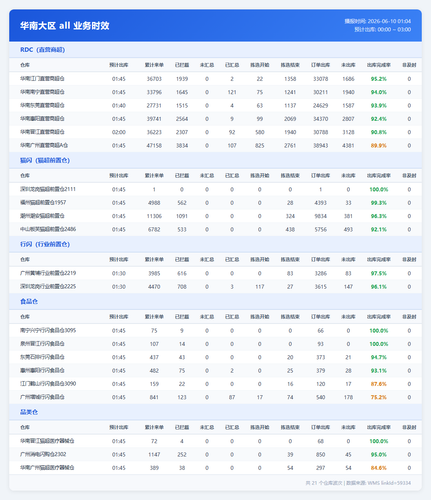Image resolution: width=431 pixels, height=500 pixels.
Task: Click completion rate 93.9%
Action: click(379, 106)
